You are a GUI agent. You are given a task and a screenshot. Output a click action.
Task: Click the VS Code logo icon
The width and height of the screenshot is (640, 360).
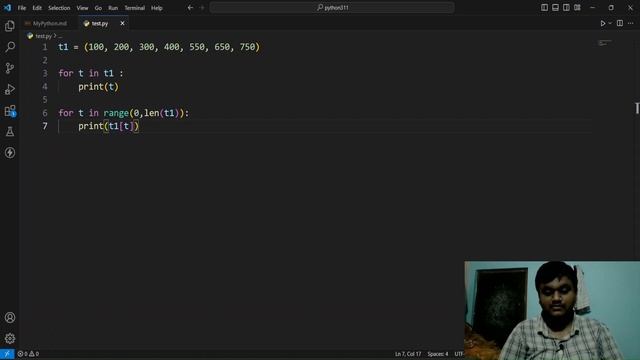tap(7, 7)
